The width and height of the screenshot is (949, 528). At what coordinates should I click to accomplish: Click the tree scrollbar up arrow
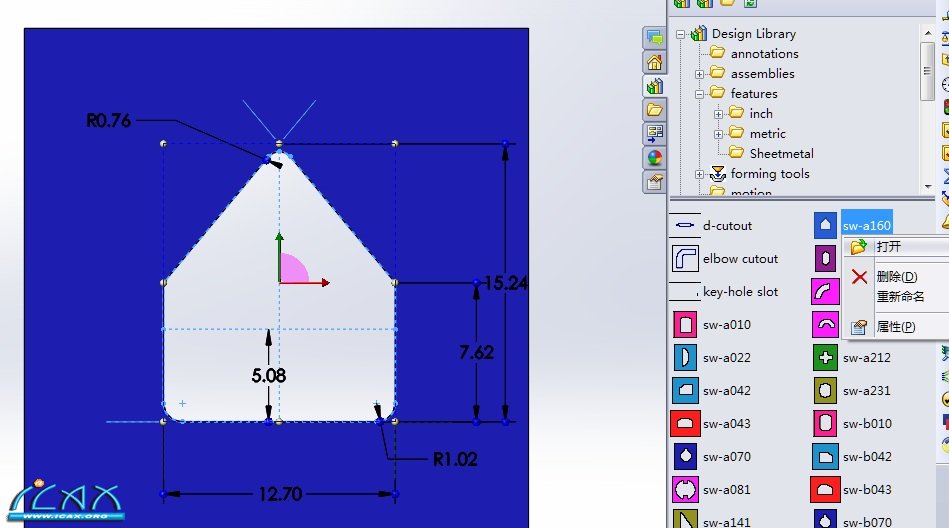coord(927,32)
